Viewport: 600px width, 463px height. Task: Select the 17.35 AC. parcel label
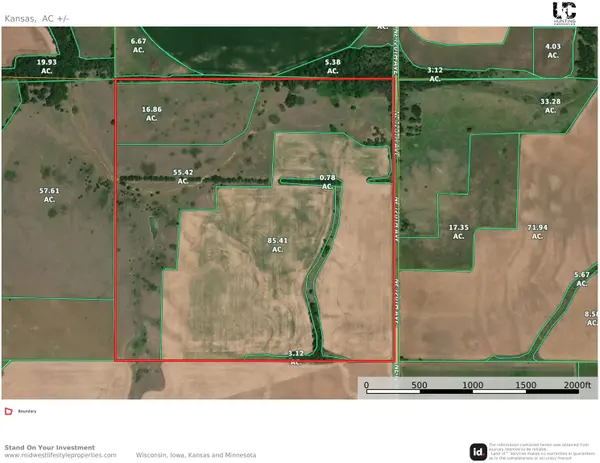coord(458,232)
